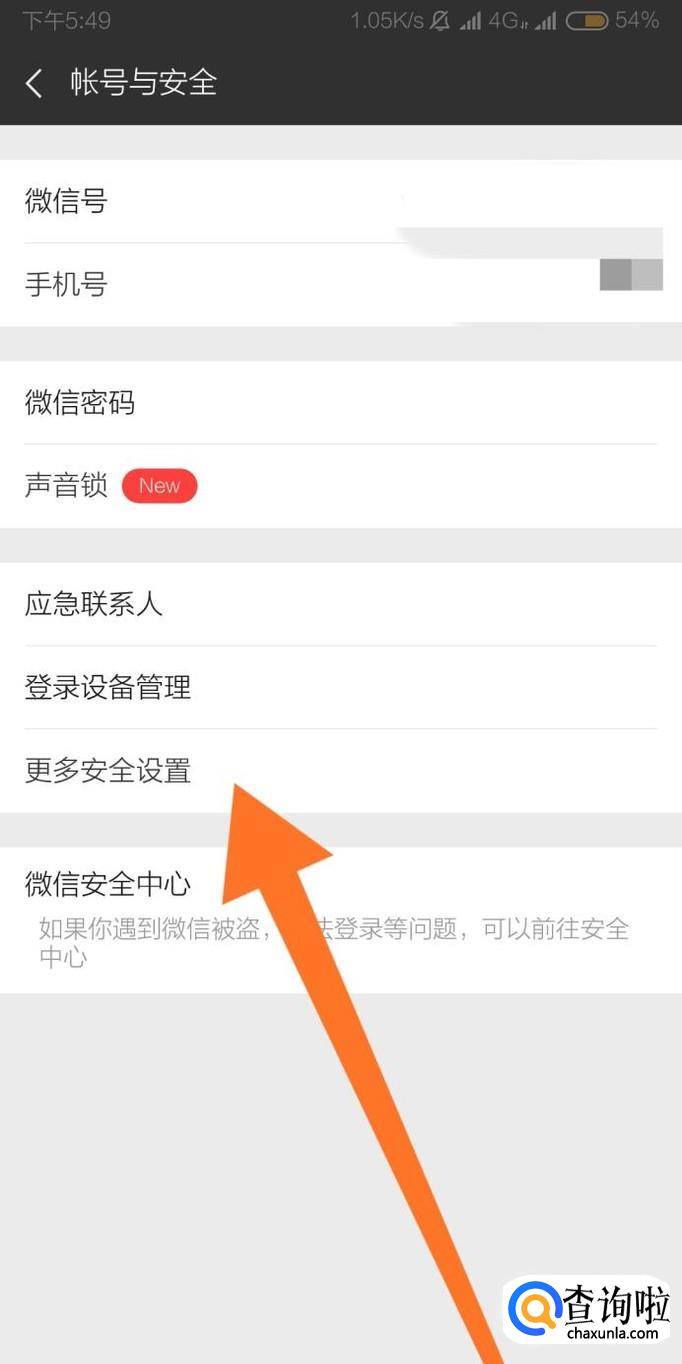Open 更多安全设置
The width and height of the screenshot is (682, 1364).
pyautogui.click(x=341, y=771)
